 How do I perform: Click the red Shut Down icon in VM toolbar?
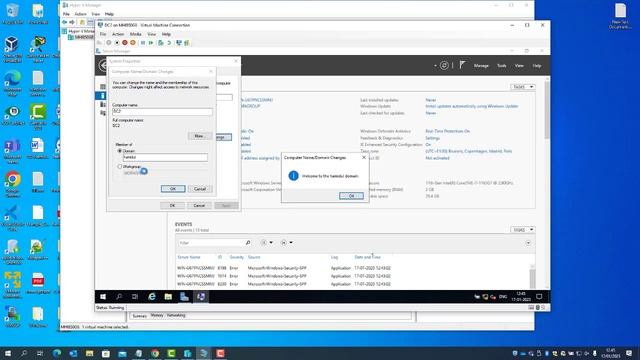[125, 42]
